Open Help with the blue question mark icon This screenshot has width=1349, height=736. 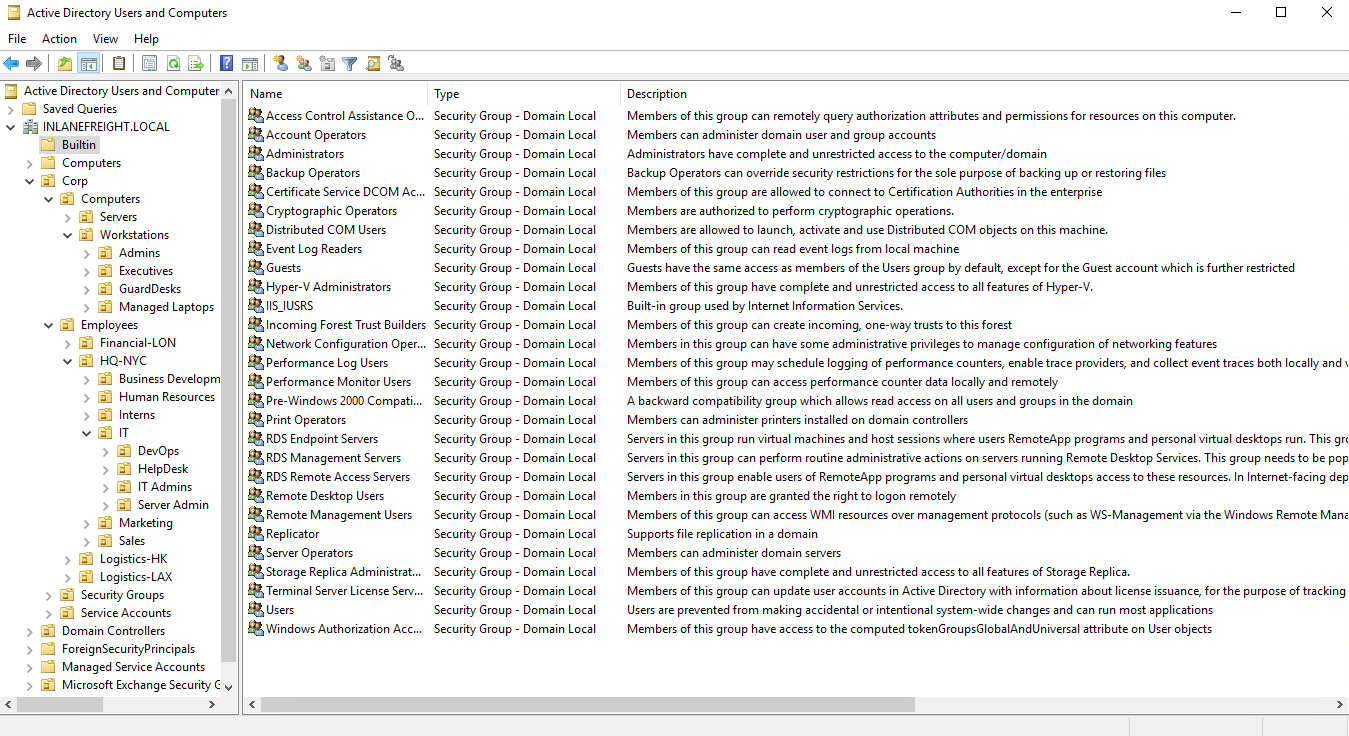227,64
